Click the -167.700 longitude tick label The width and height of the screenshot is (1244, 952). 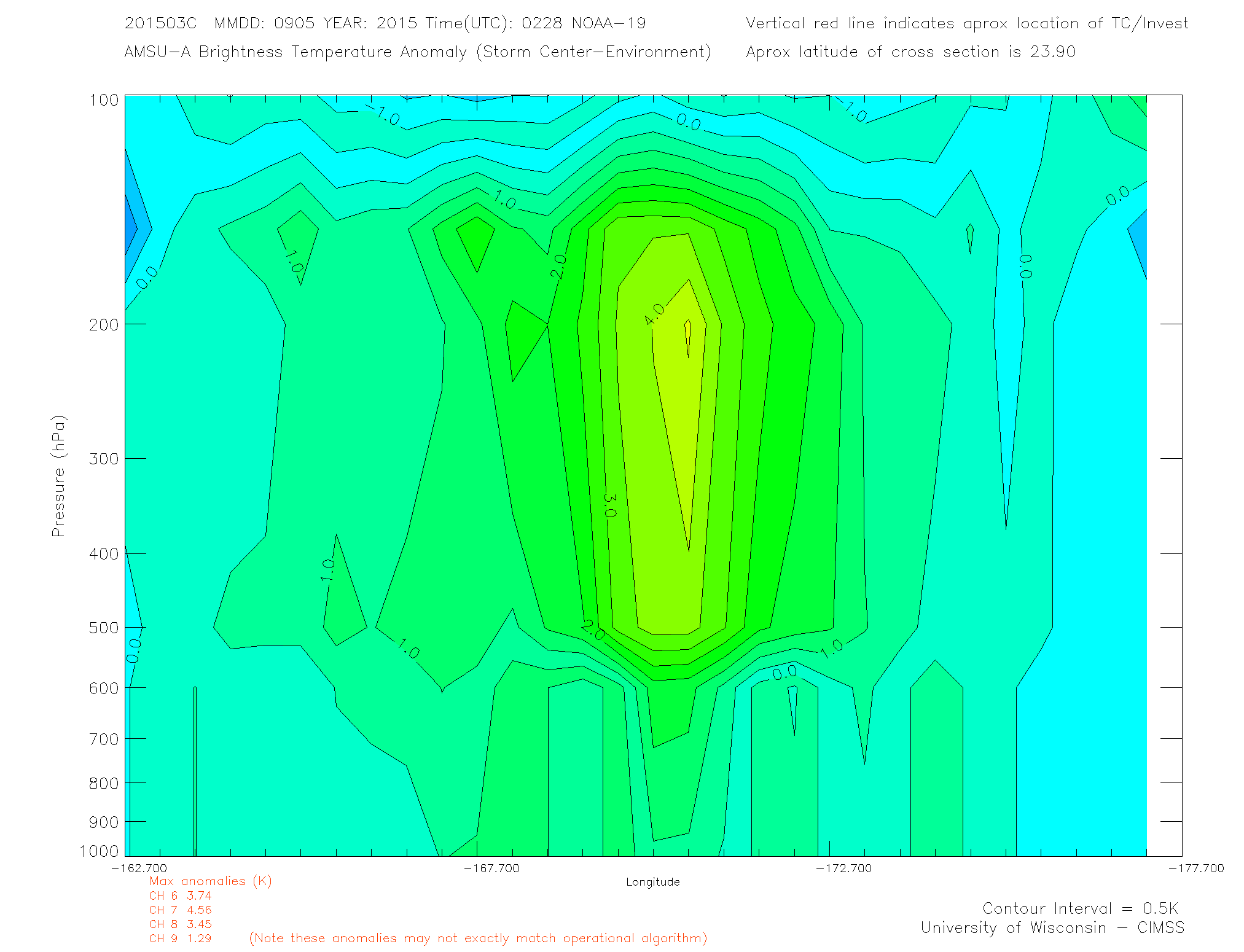tap(491, 868)
